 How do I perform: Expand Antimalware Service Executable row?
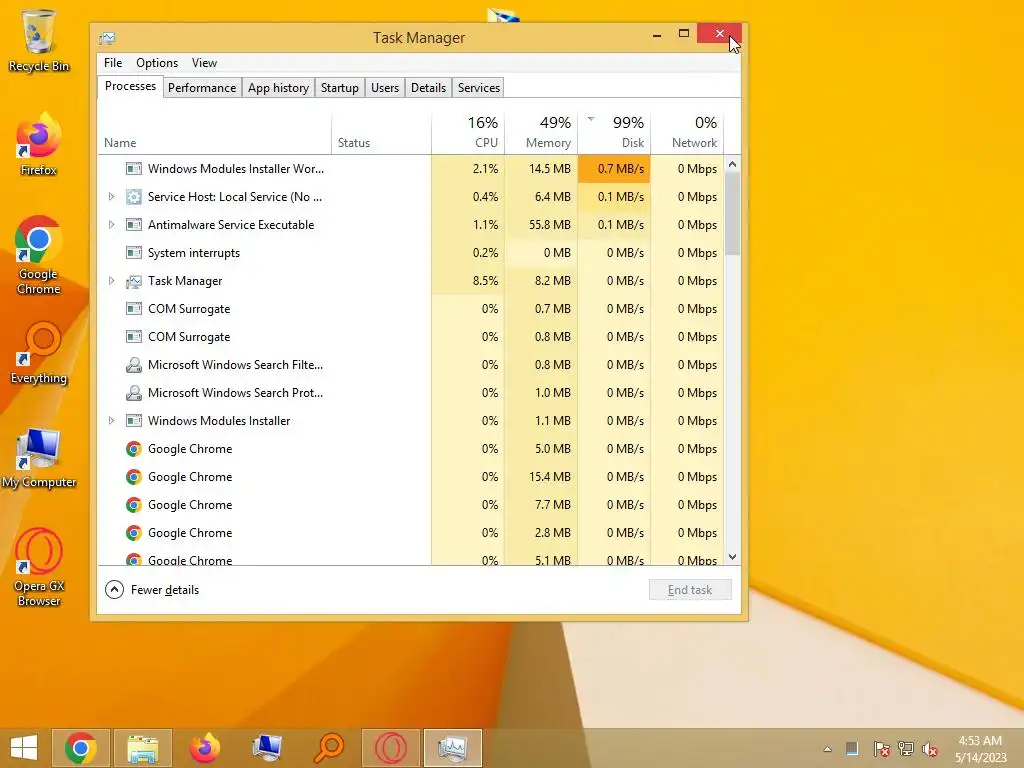coord(112,225)
